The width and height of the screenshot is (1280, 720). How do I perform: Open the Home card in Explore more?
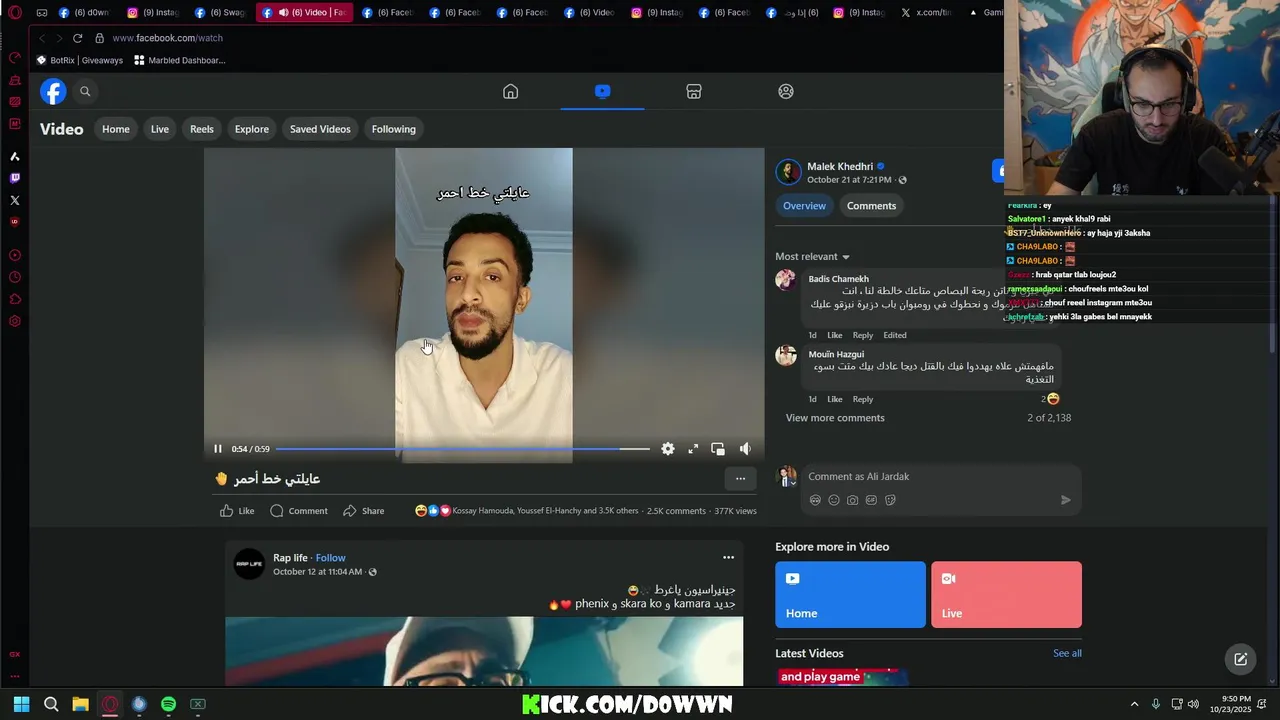pyautogui.click(x=850, y=595)
